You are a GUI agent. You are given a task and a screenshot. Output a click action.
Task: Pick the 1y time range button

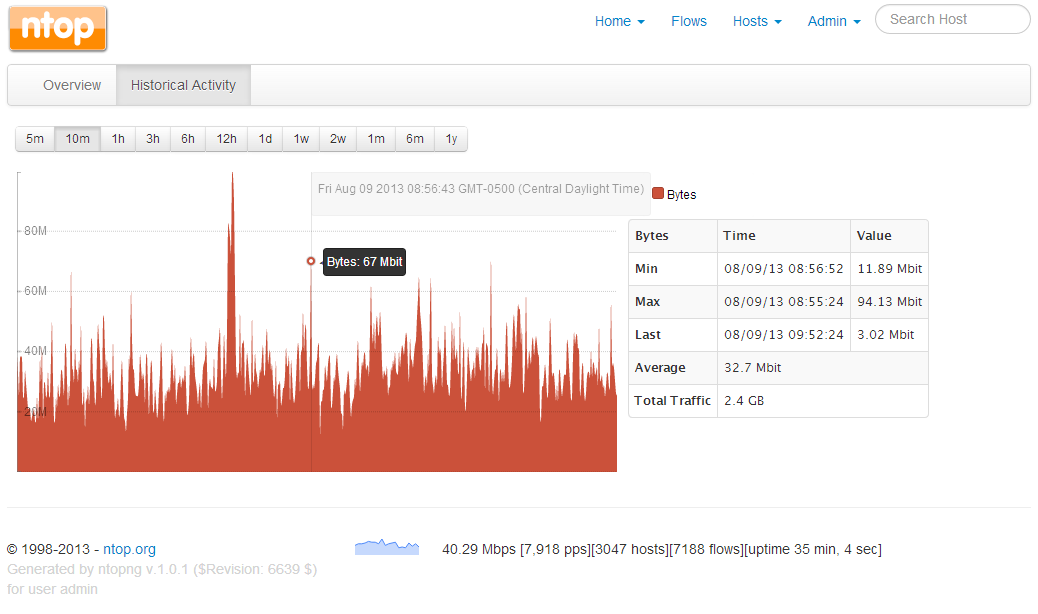coord(451,139)
